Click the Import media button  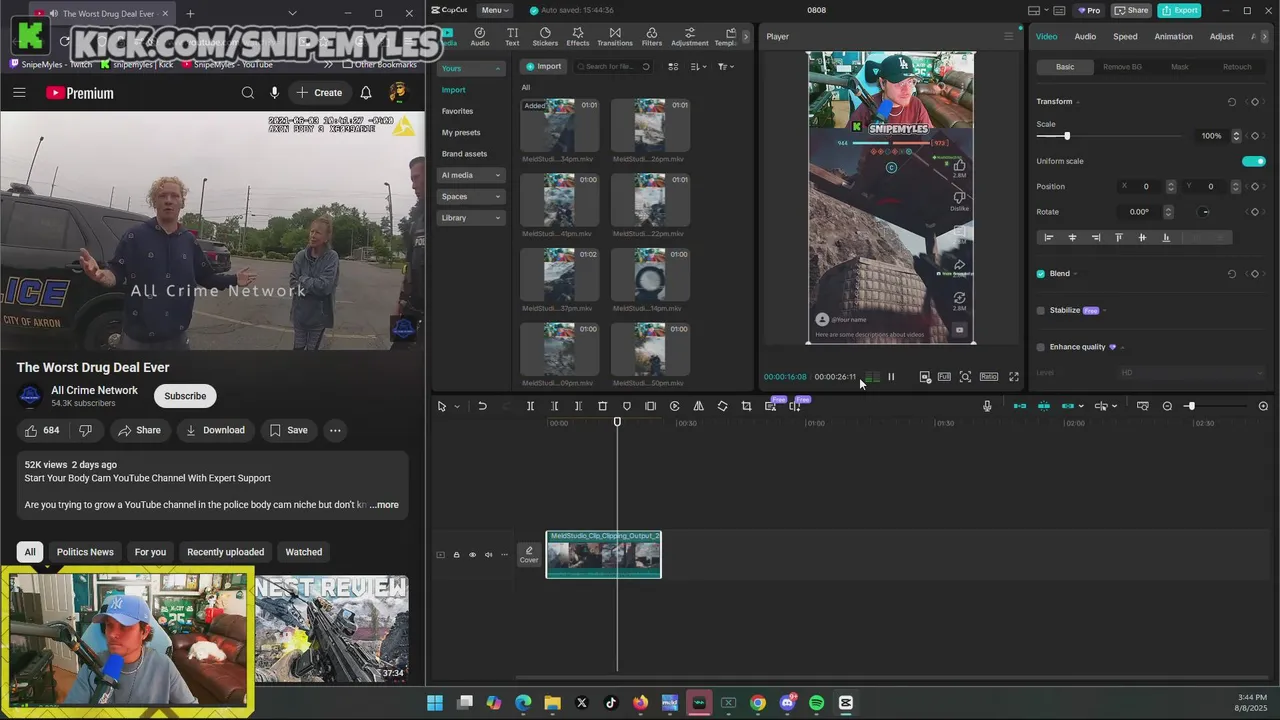[x=544, y=67]
